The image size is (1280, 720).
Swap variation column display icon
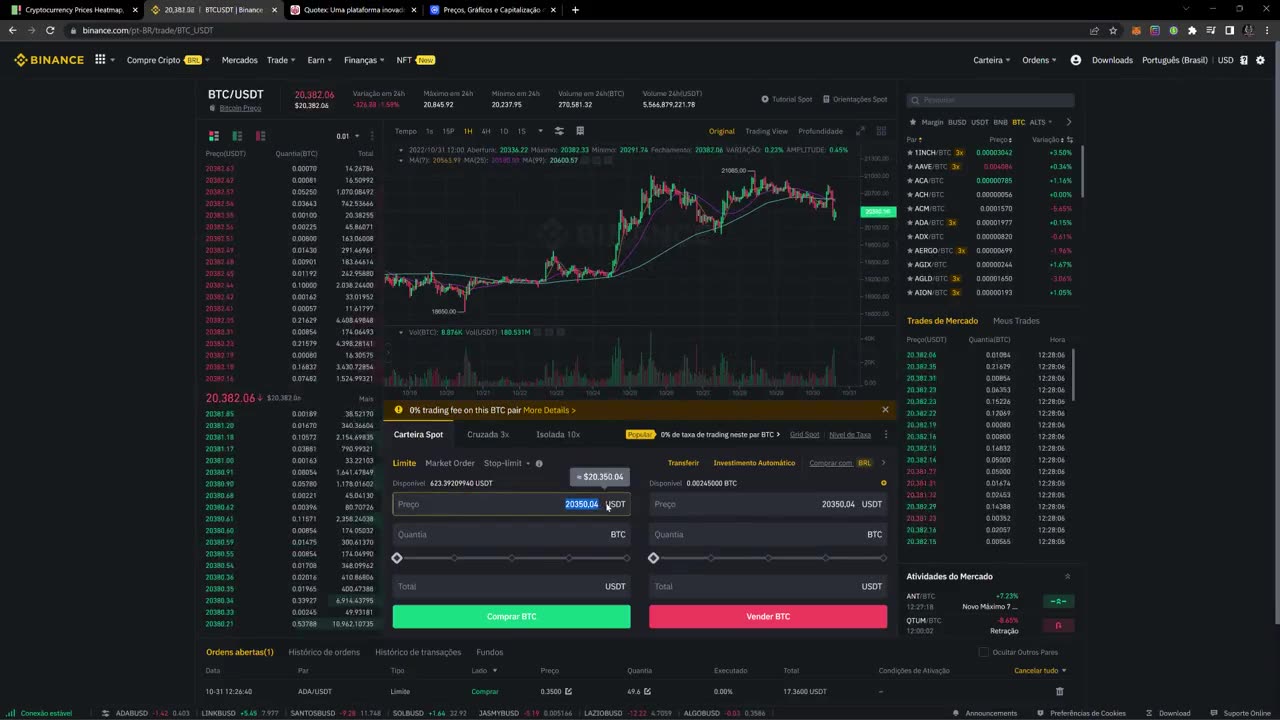[1070, 139]
